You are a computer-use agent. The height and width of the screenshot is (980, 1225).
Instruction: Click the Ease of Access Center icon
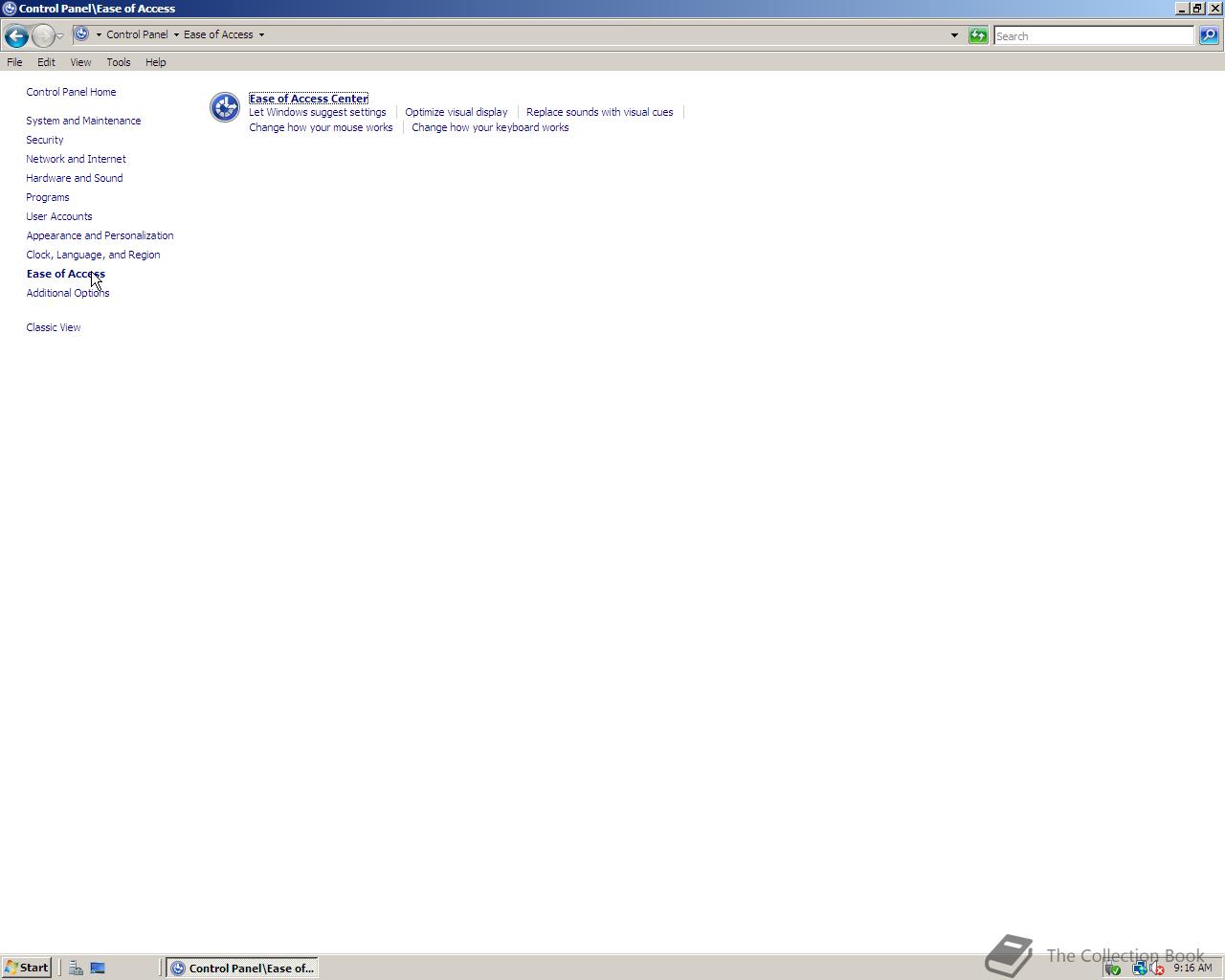click(225, 107)
